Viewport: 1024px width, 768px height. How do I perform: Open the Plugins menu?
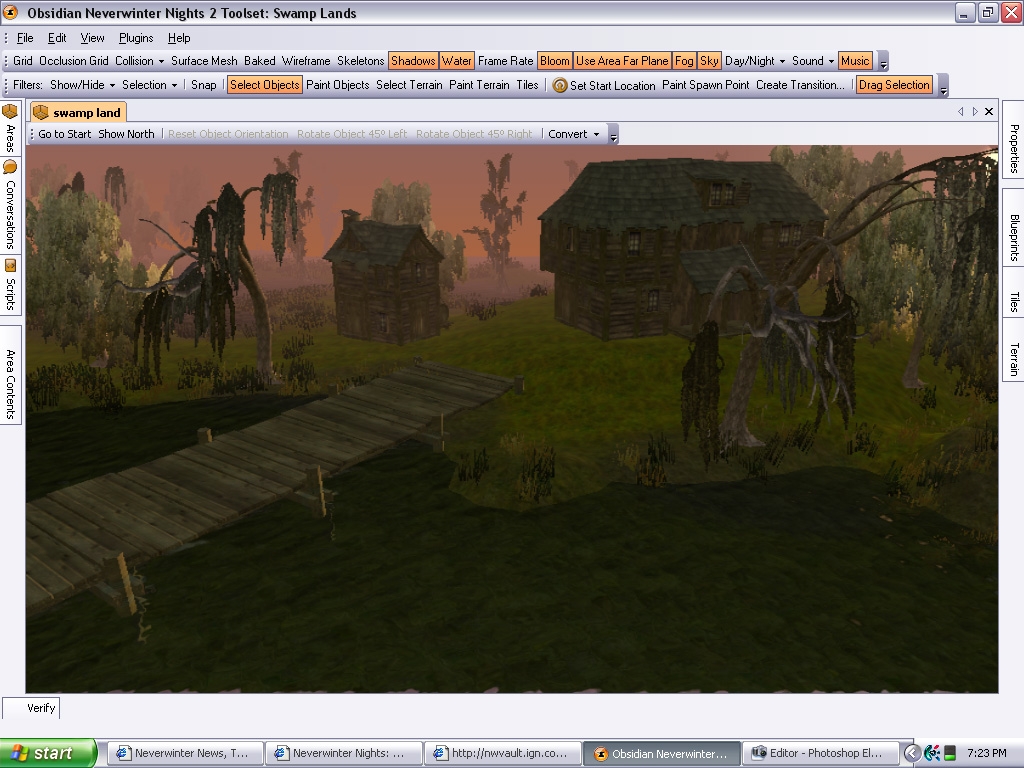(x=136, y=38)
